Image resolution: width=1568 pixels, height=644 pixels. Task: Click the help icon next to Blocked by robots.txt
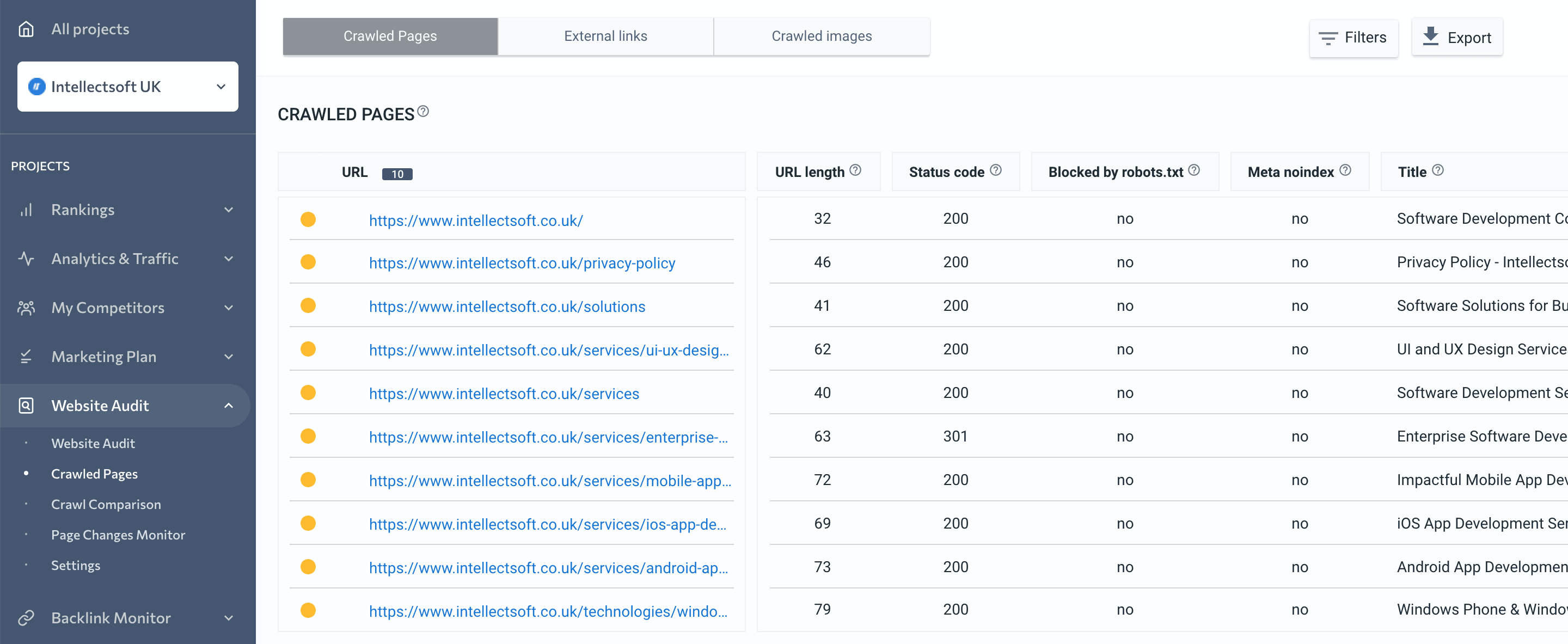coord(1193,170)
